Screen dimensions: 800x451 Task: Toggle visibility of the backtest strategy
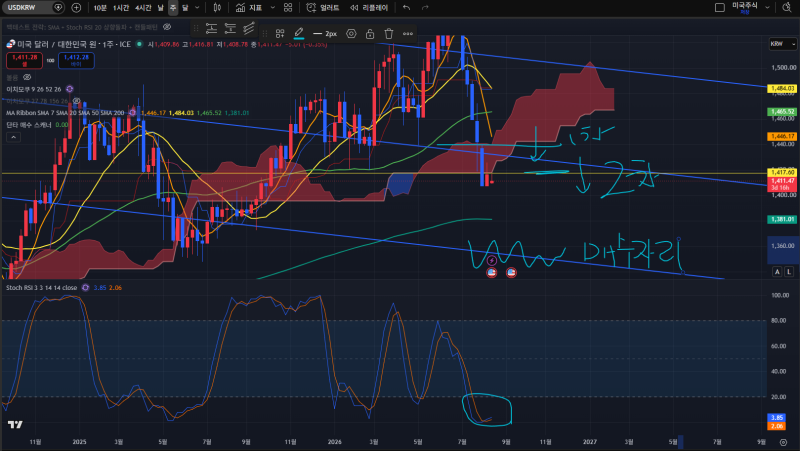167,27
